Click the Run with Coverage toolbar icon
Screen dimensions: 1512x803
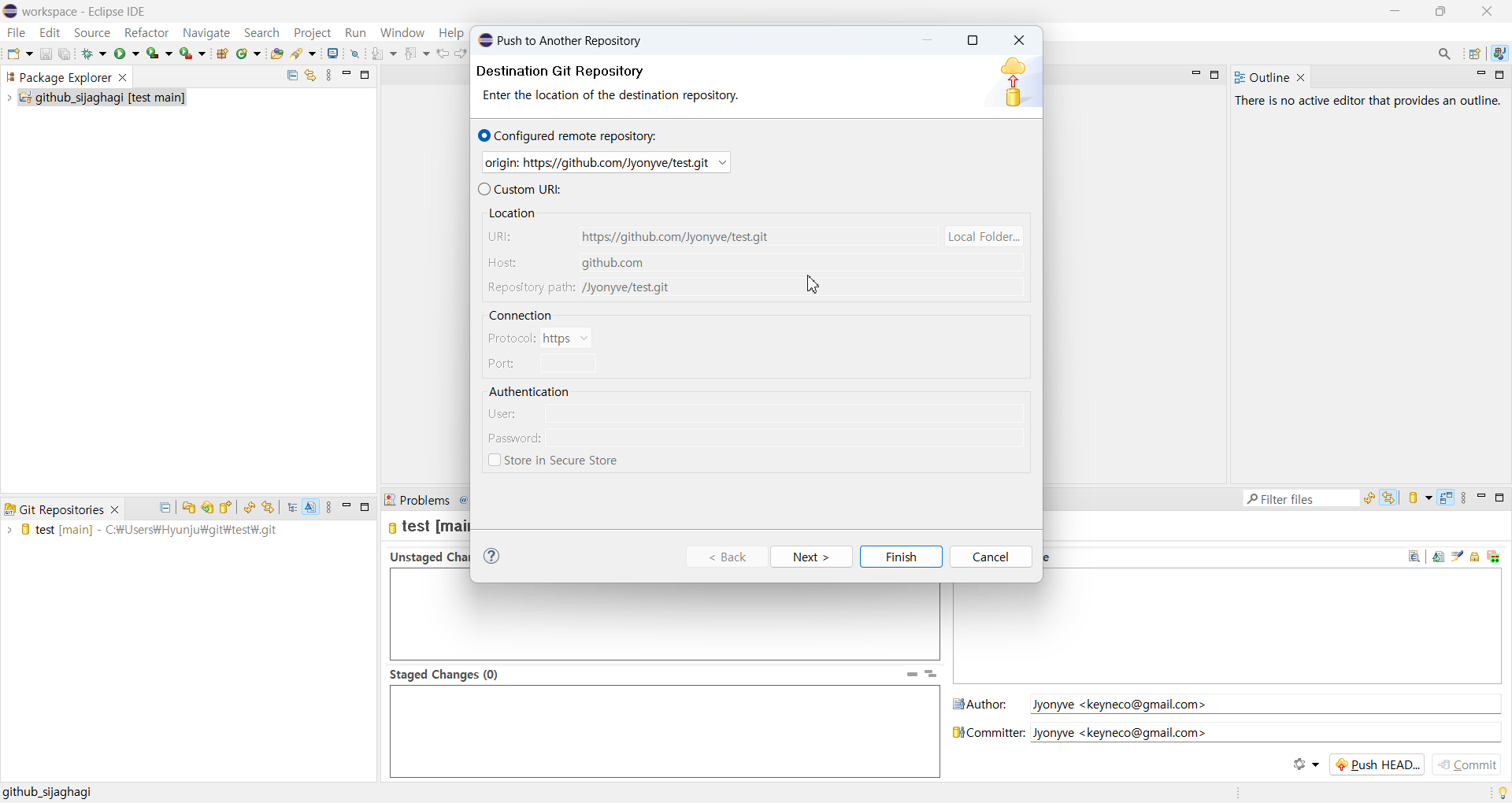tap(153, 54)
